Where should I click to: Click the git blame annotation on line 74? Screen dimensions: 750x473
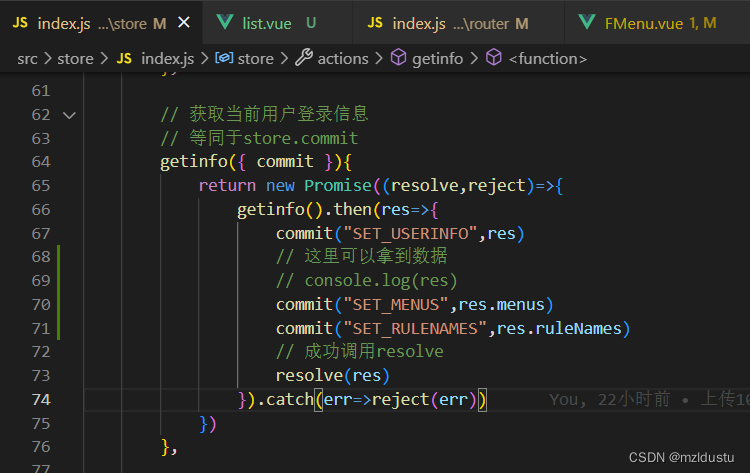[649, 399]
